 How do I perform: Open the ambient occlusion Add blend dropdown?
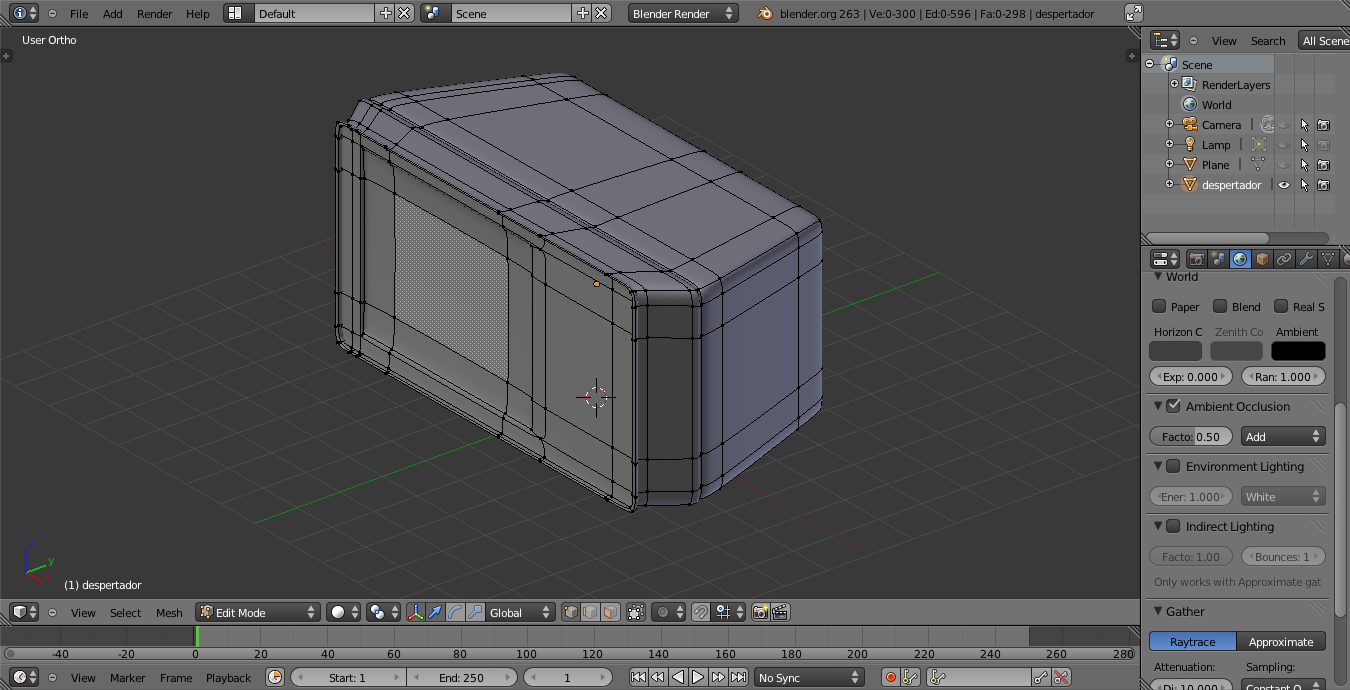pos(1283,436)
